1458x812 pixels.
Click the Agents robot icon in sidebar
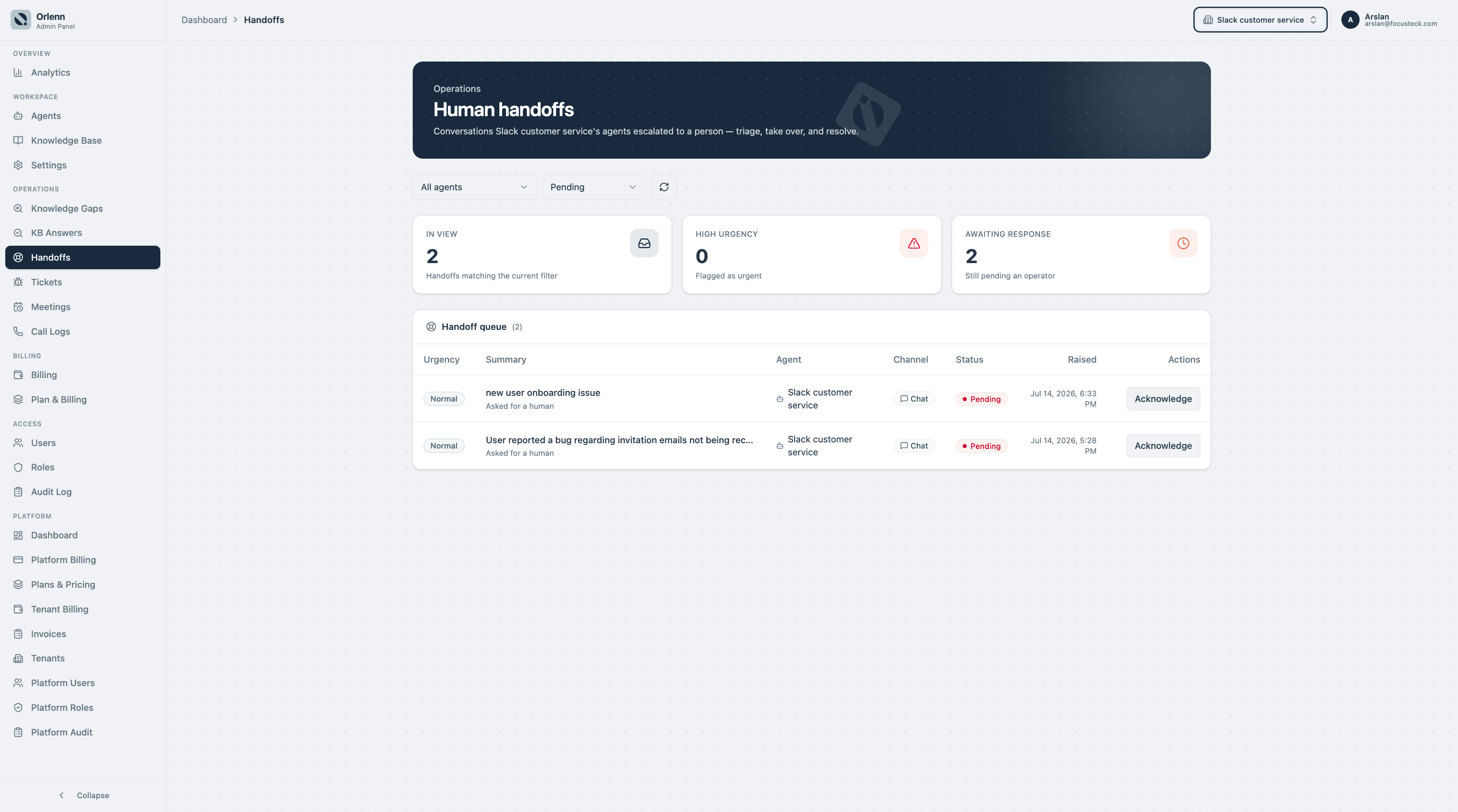pos(18,116)
